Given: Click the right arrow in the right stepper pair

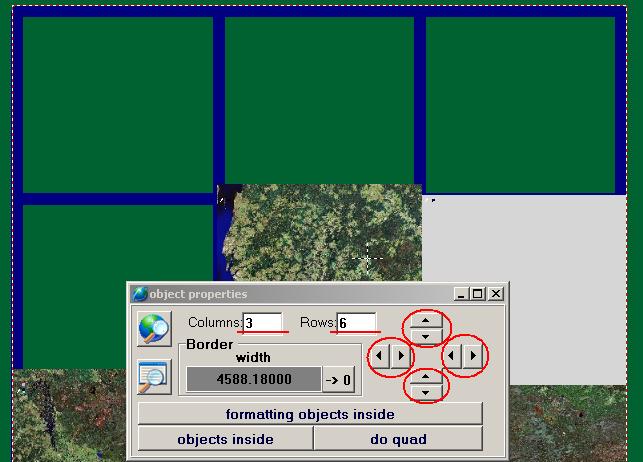Looking at the screenshot, I should point(473,355).
